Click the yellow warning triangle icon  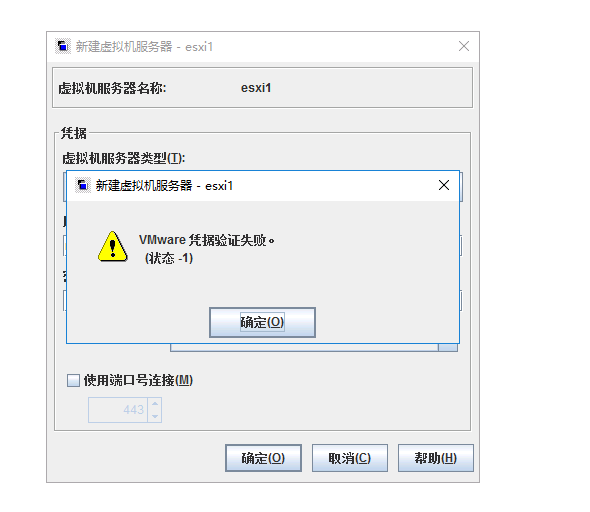[x=113, y=247]
